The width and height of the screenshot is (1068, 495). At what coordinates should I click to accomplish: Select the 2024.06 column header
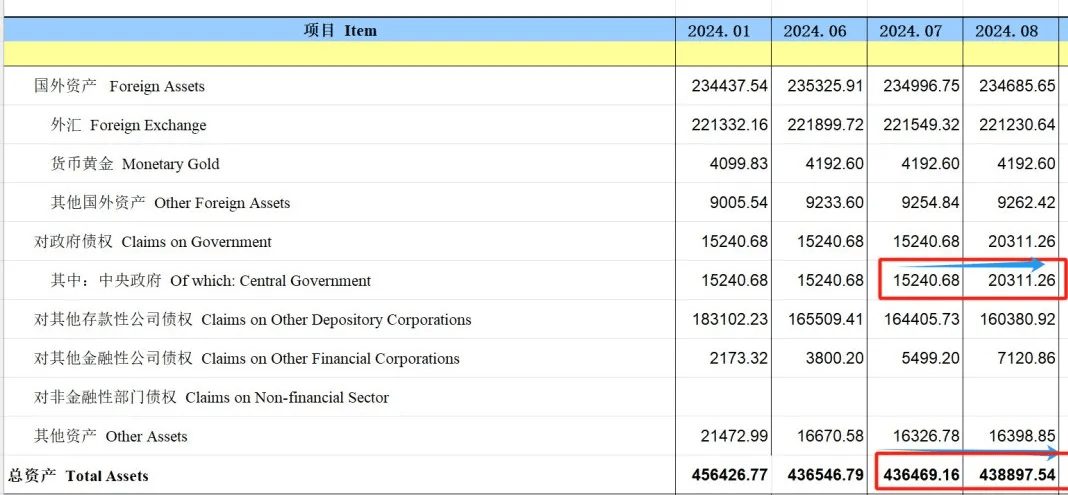pos(814,31)
